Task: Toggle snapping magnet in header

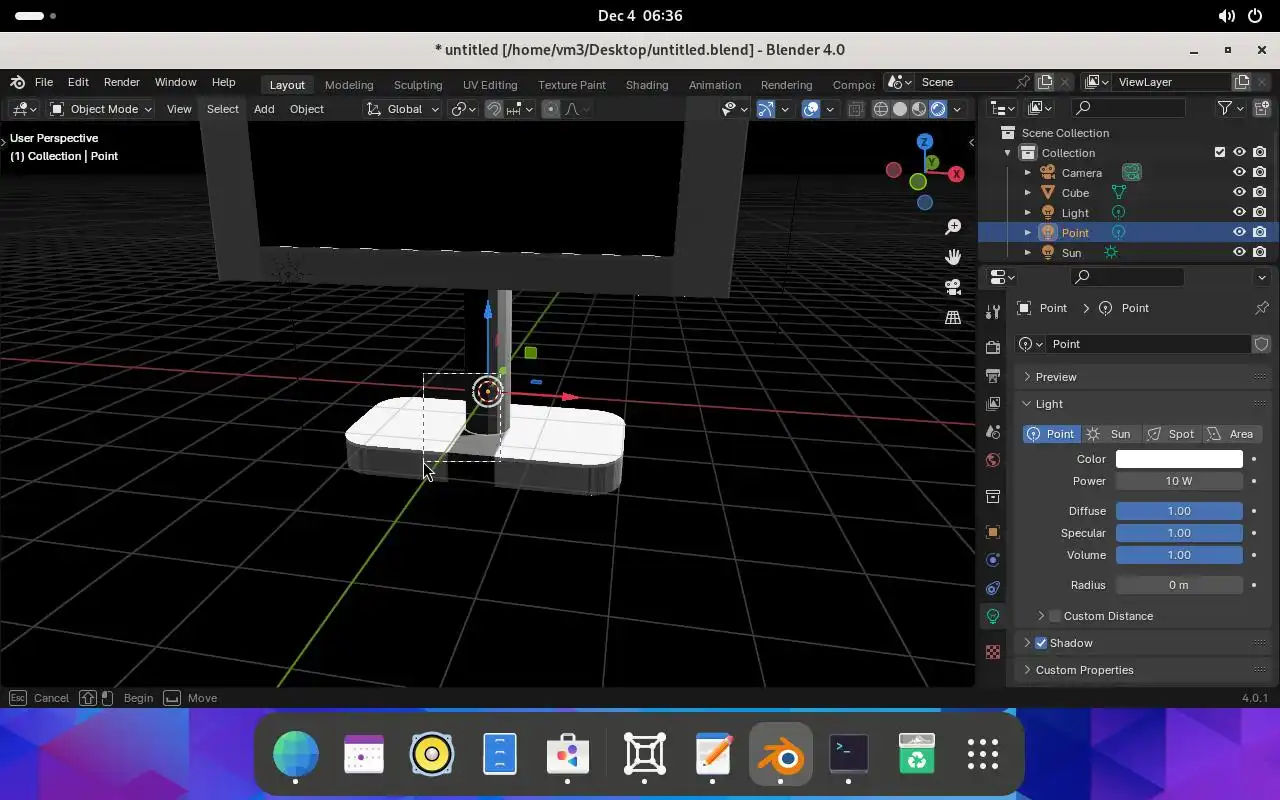Action: point(494,109)
